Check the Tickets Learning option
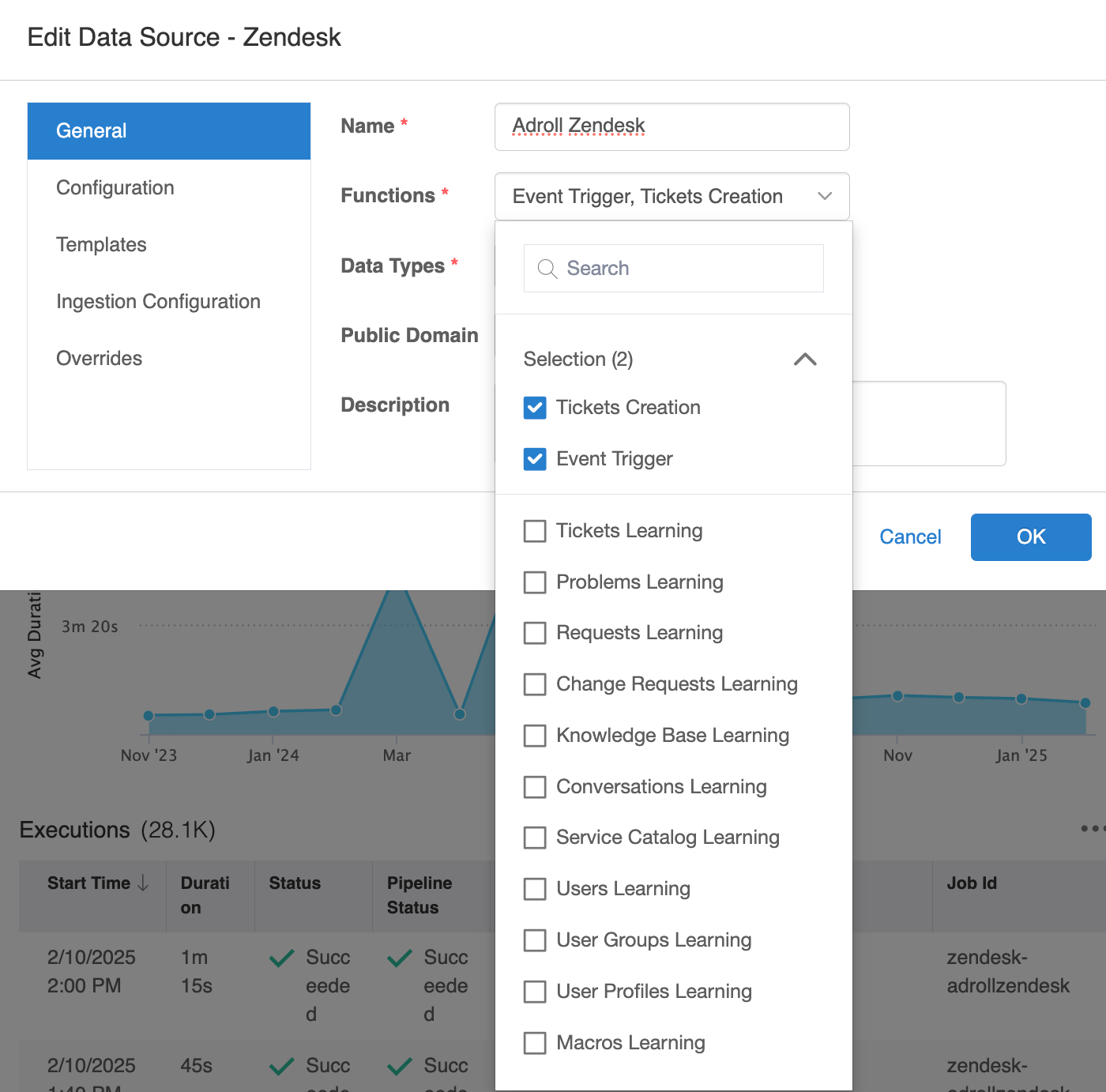The image size is (1106, 1092). coord(535,531)
